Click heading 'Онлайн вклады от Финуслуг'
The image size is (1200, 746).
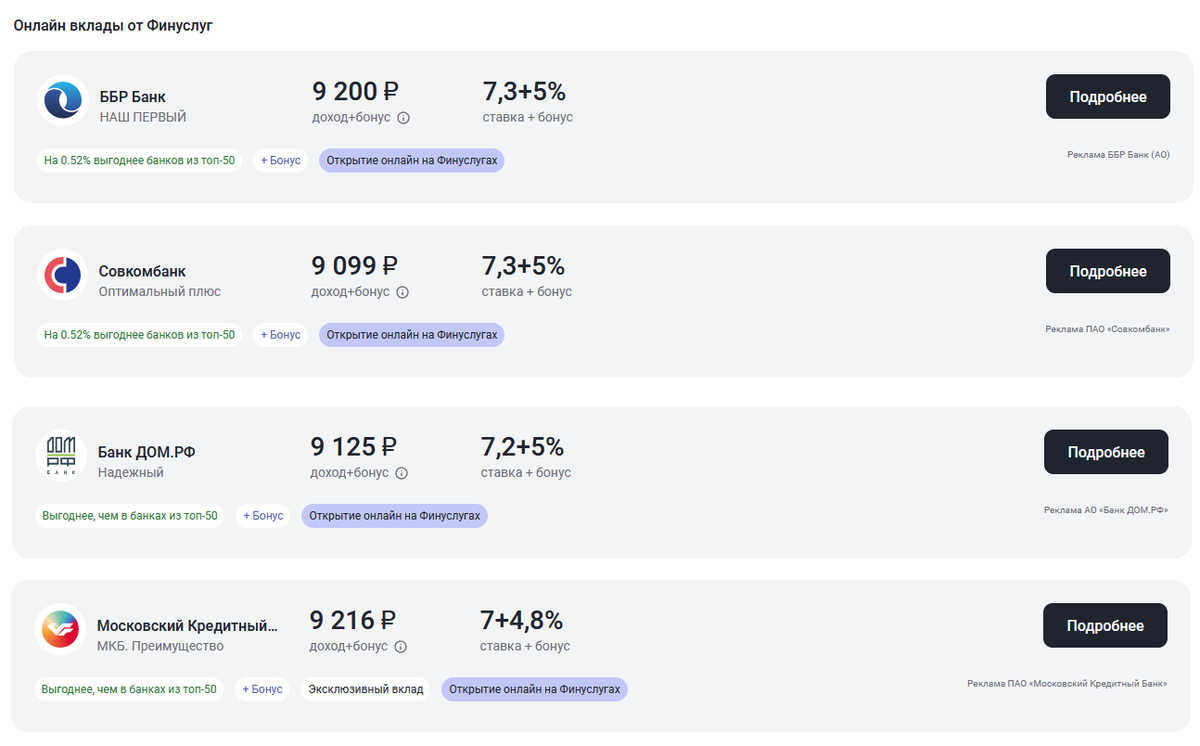click(x=113, y=25)
